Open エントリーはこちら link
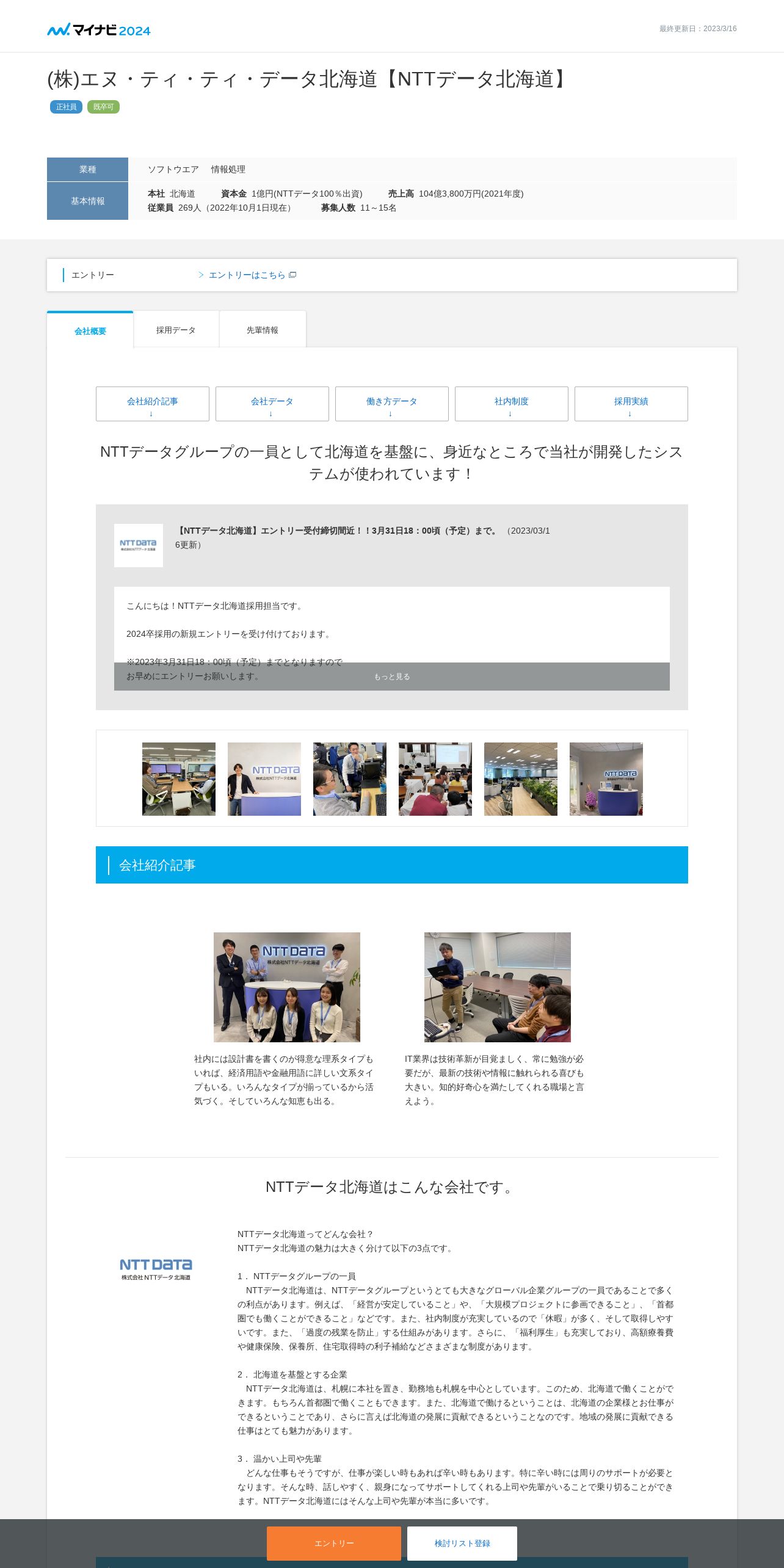The image size is (784, 1568). click(247, 275)
